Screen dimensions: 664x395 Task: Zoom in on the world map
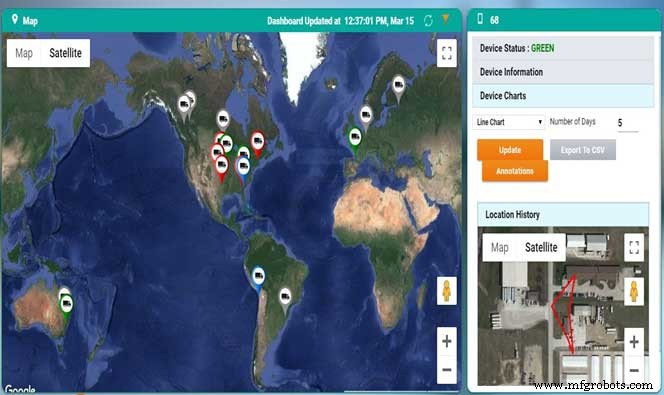(x=446, y=341)
